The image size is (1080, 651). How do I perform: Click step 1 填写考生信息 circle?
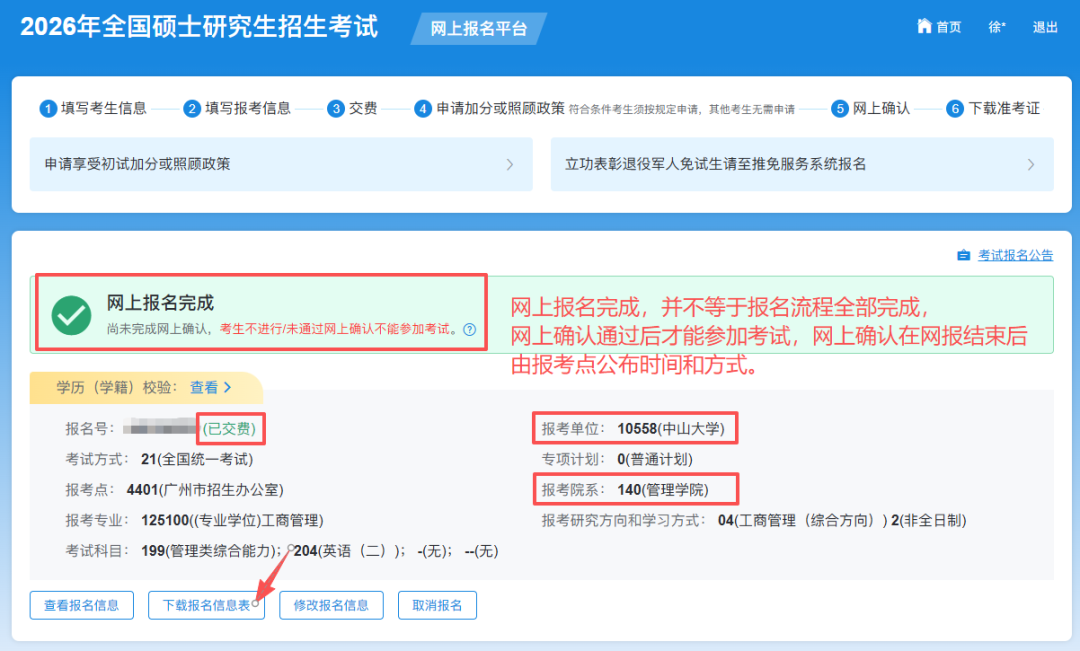point(48,109)
